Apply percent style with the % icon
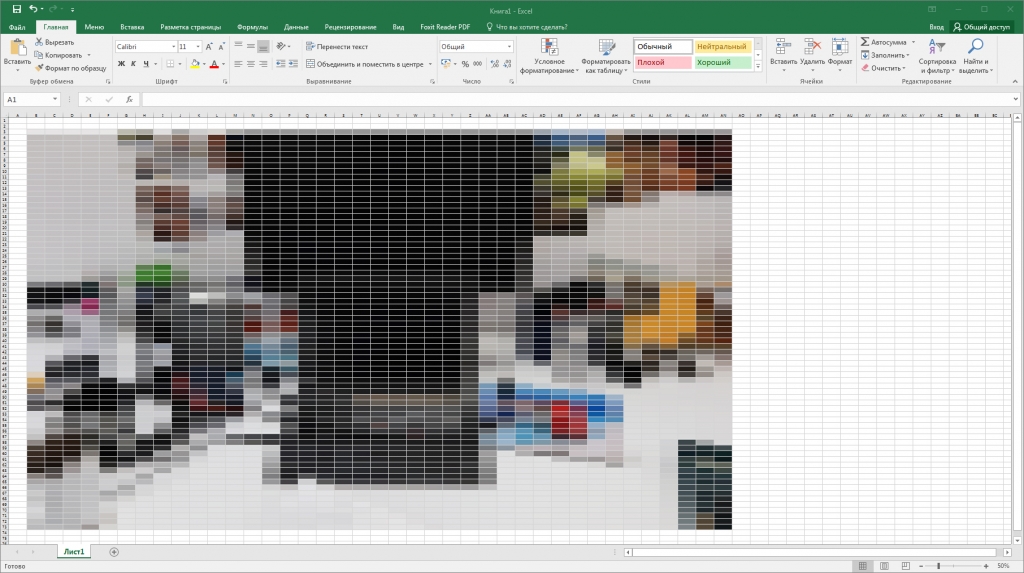 (x=465, y=64)
